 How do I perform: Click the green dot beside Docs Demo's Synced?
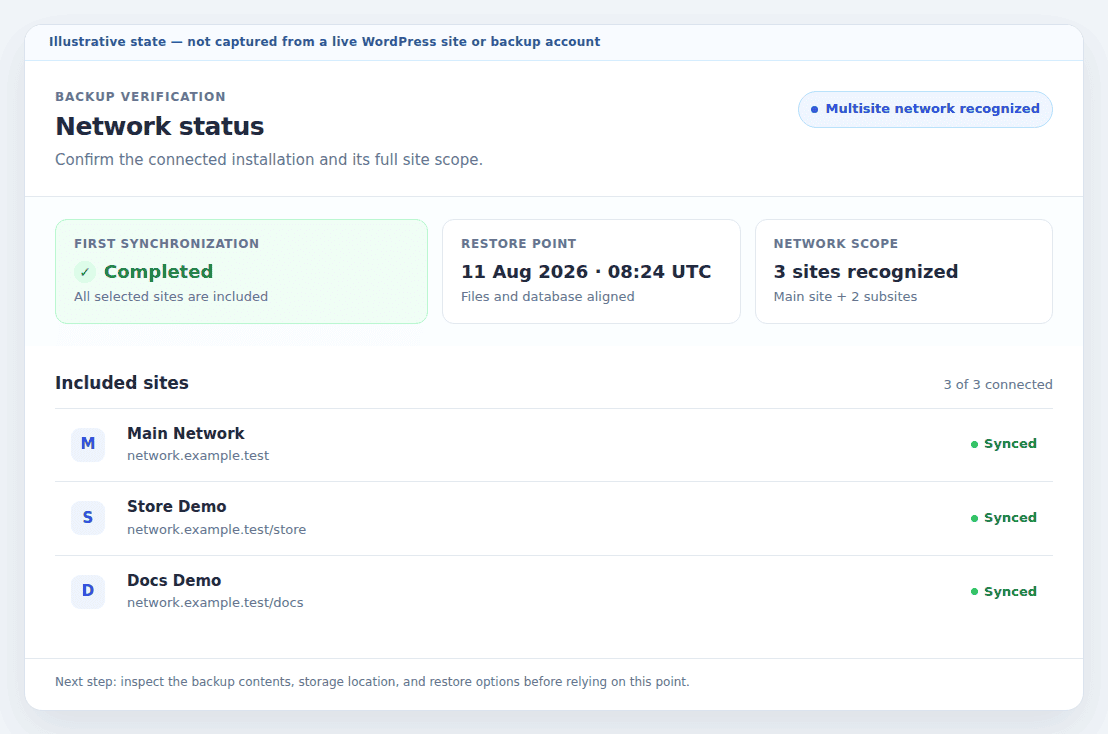(x=974, y=592)
